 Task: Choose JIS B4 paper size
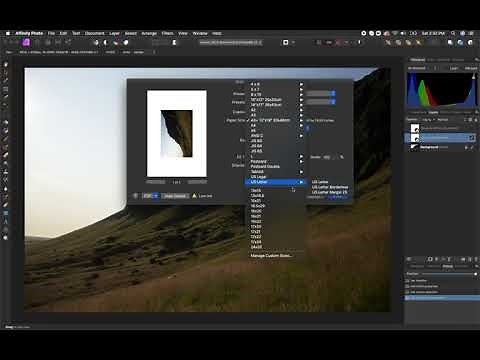click(x=275, y=146)
